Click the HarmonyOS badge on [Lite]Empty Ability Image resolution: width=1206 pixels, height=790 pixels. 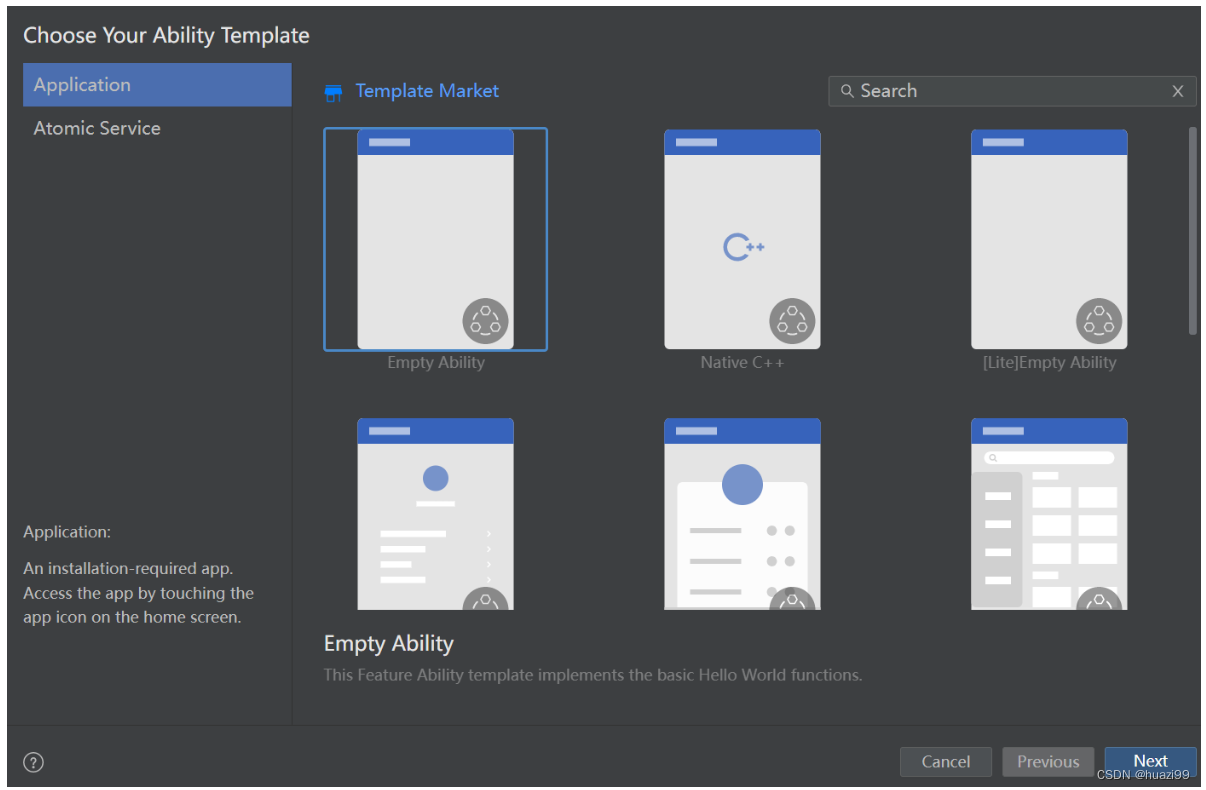(1099, 321)
